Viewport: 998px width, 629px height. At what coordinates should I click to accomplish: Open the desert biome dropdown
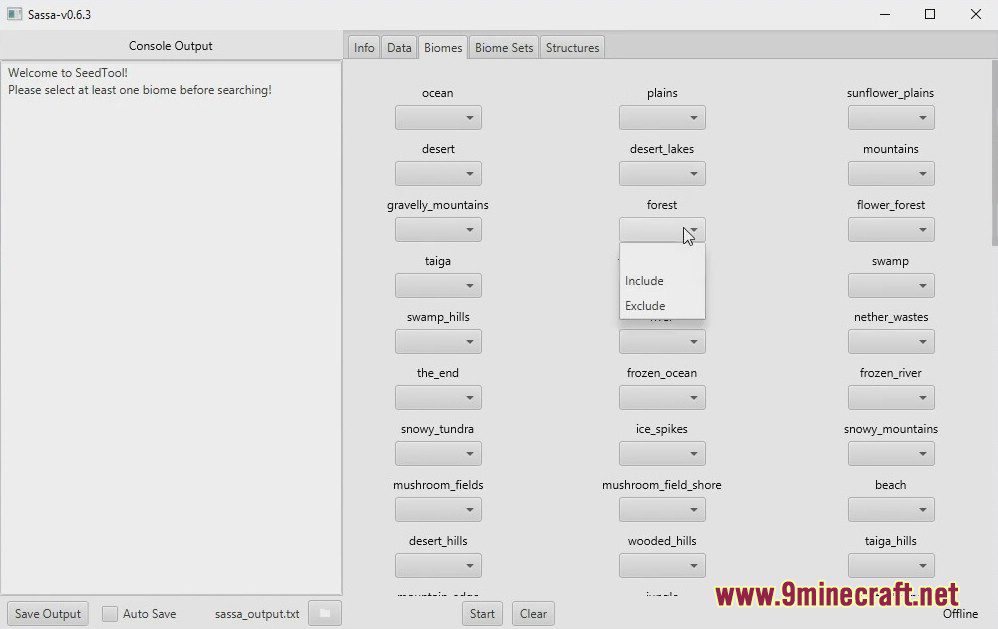click(438, 174)
